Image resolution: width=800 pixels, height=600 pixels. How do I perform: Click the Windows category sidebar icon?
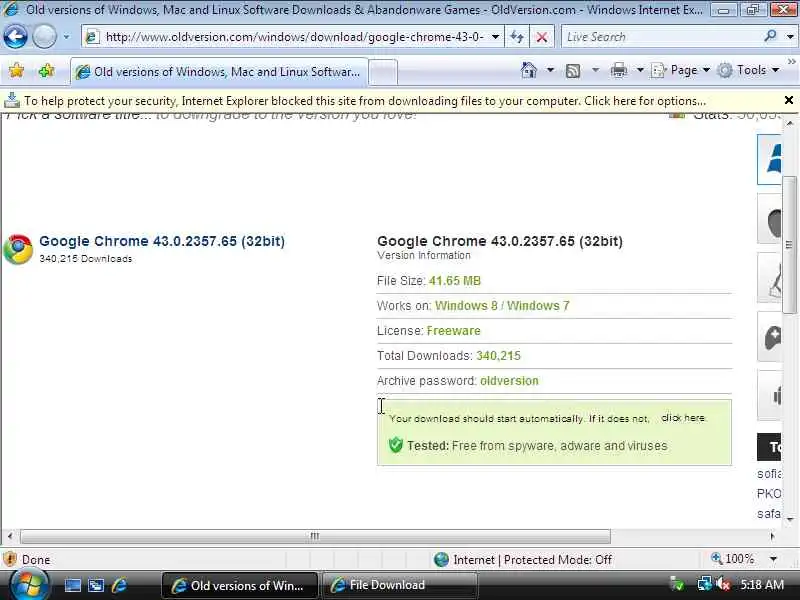pyautogui.click(x=769, y=159)
